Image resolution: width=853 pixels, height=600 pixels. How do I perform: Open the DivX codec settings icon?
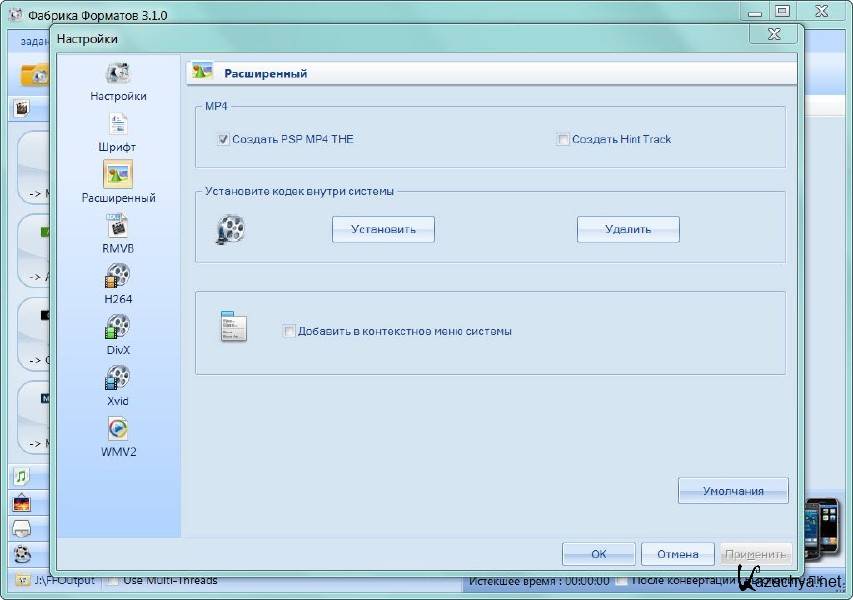point(118,327)
